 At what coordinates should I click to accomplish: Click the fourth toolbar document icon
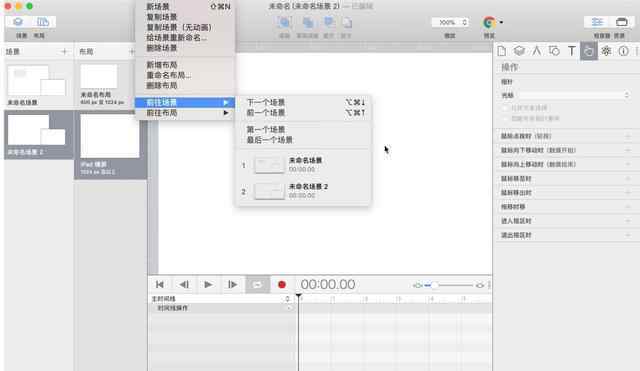pos(347,22)
